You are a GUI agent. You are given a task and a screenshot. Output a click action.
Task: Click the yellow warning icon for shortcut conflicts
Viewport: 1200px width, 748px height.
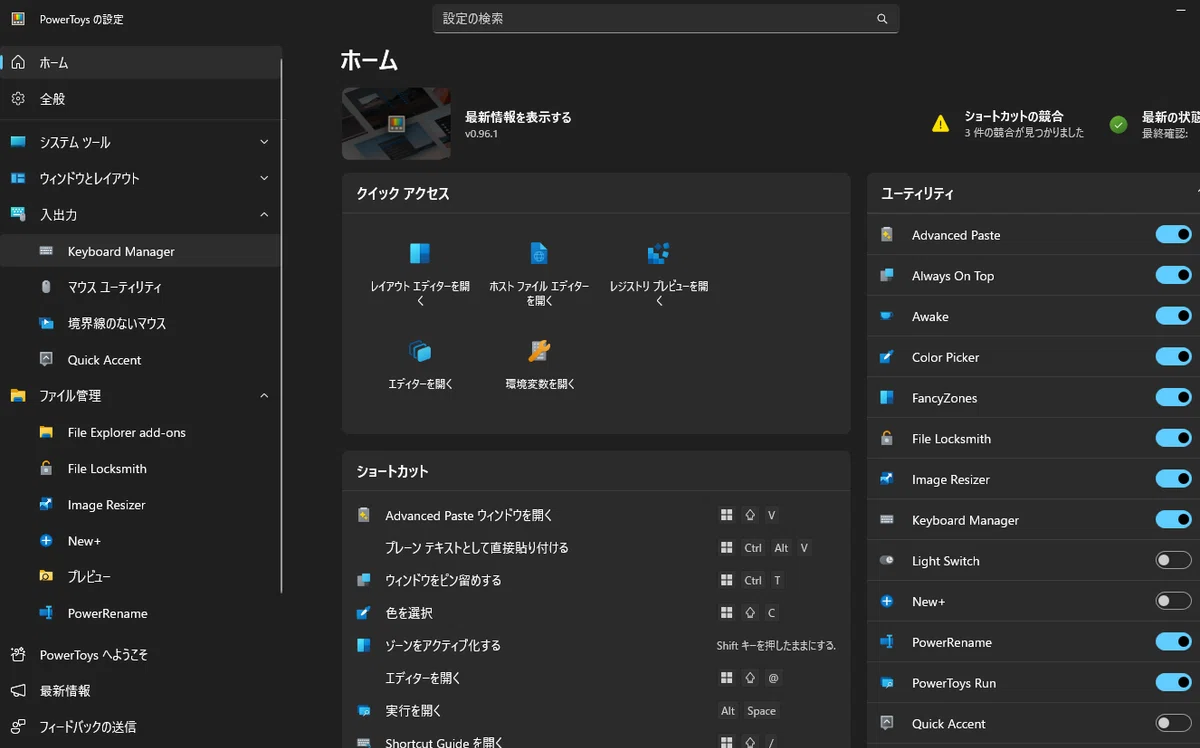pos(940,124)
